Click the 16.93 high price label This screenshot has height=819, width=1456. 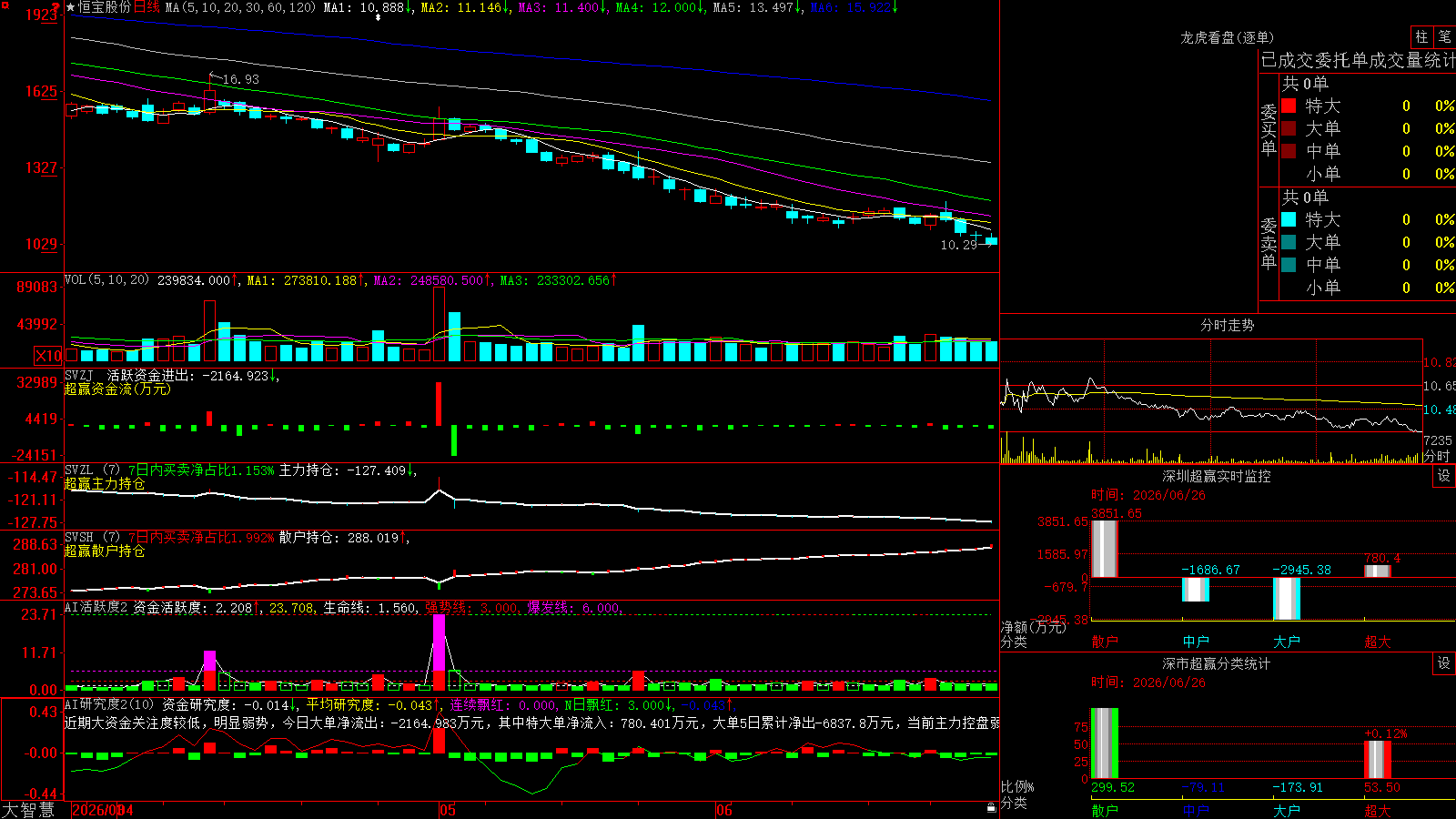coord(240,79)
